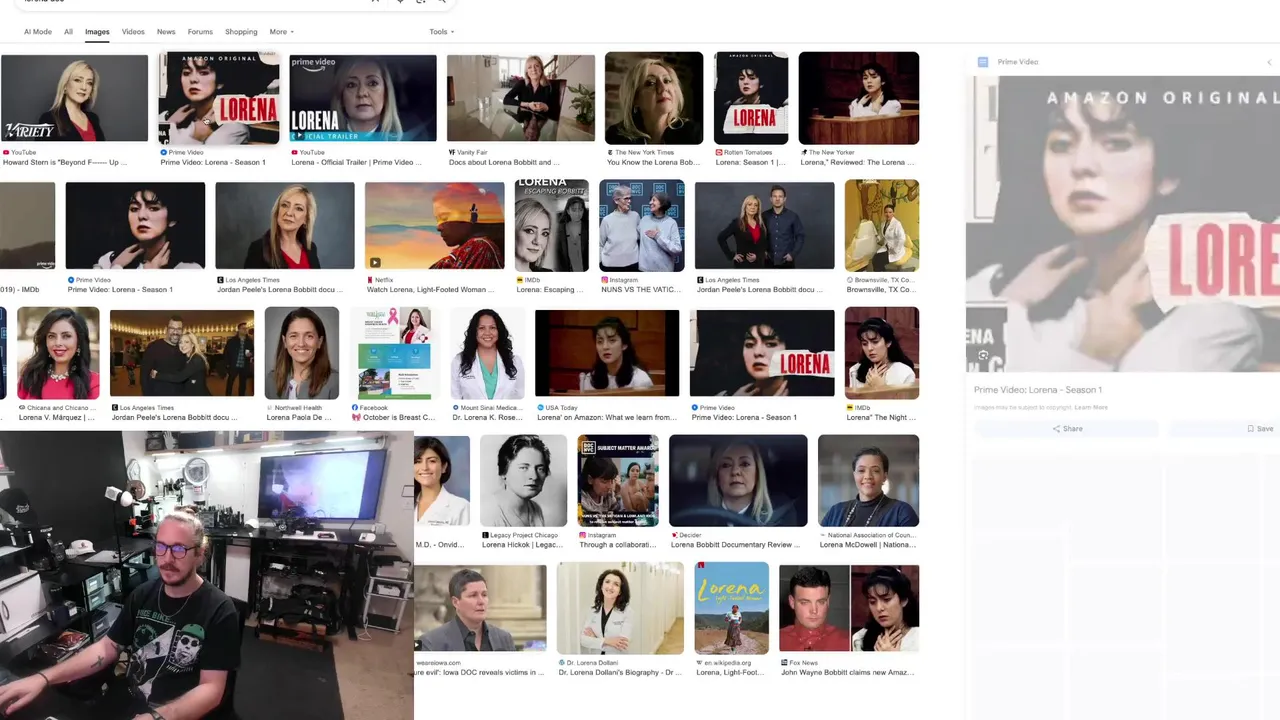Expand the More dropdown

[281, 32]
